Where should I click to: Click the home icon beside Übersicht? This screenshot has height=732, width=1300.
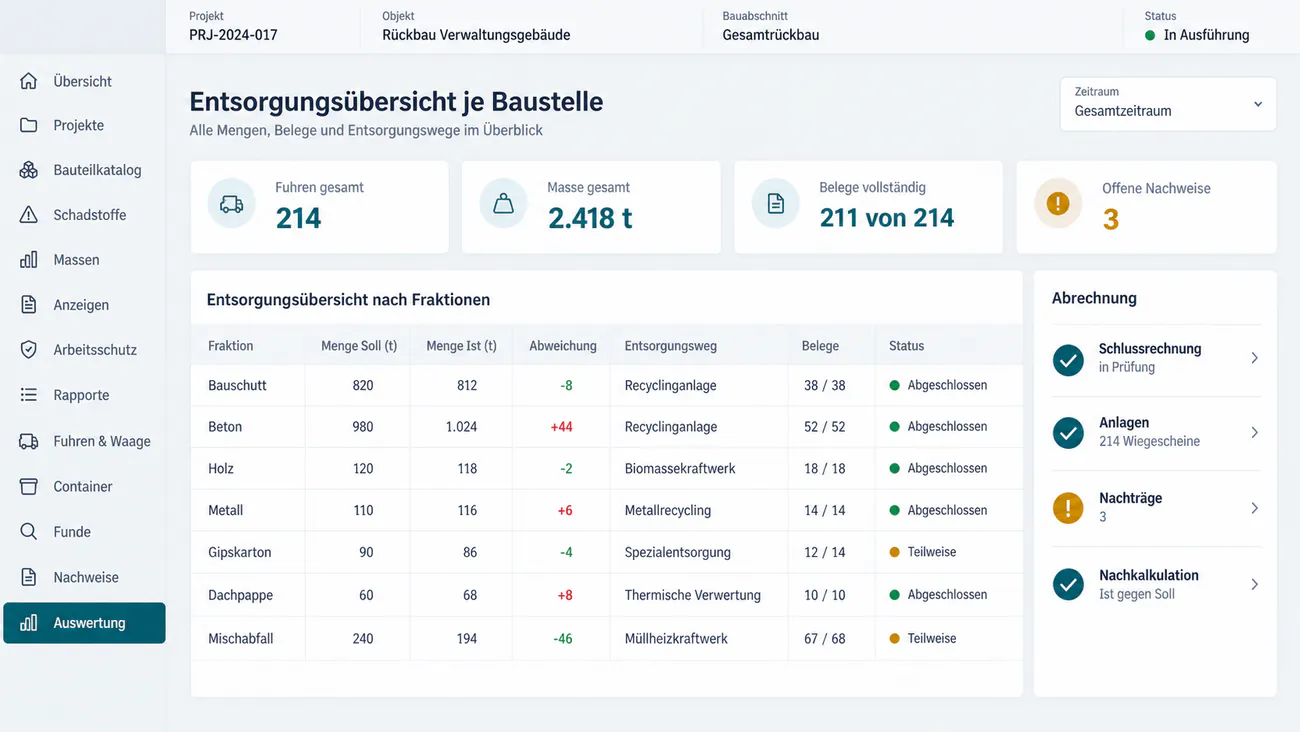(29, 81)
